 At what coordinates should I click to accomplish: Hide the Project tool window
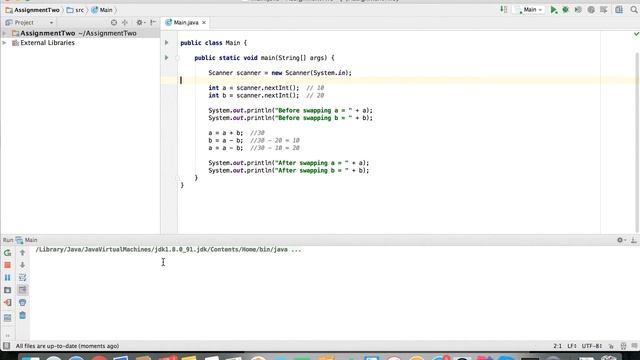[153, 23]
